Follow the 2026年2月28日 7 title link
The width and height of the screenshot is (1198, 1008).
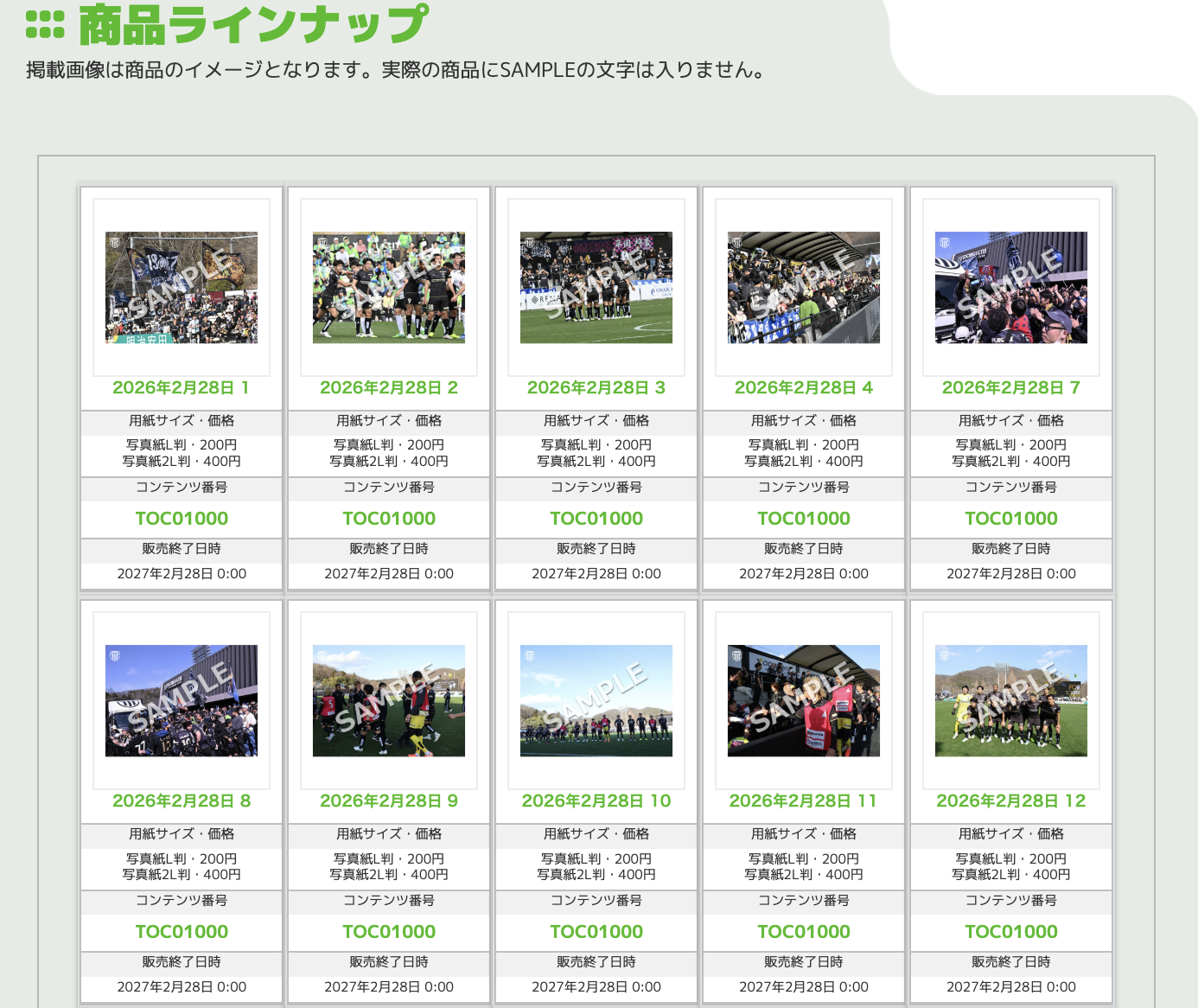[x=1011, y=387]
